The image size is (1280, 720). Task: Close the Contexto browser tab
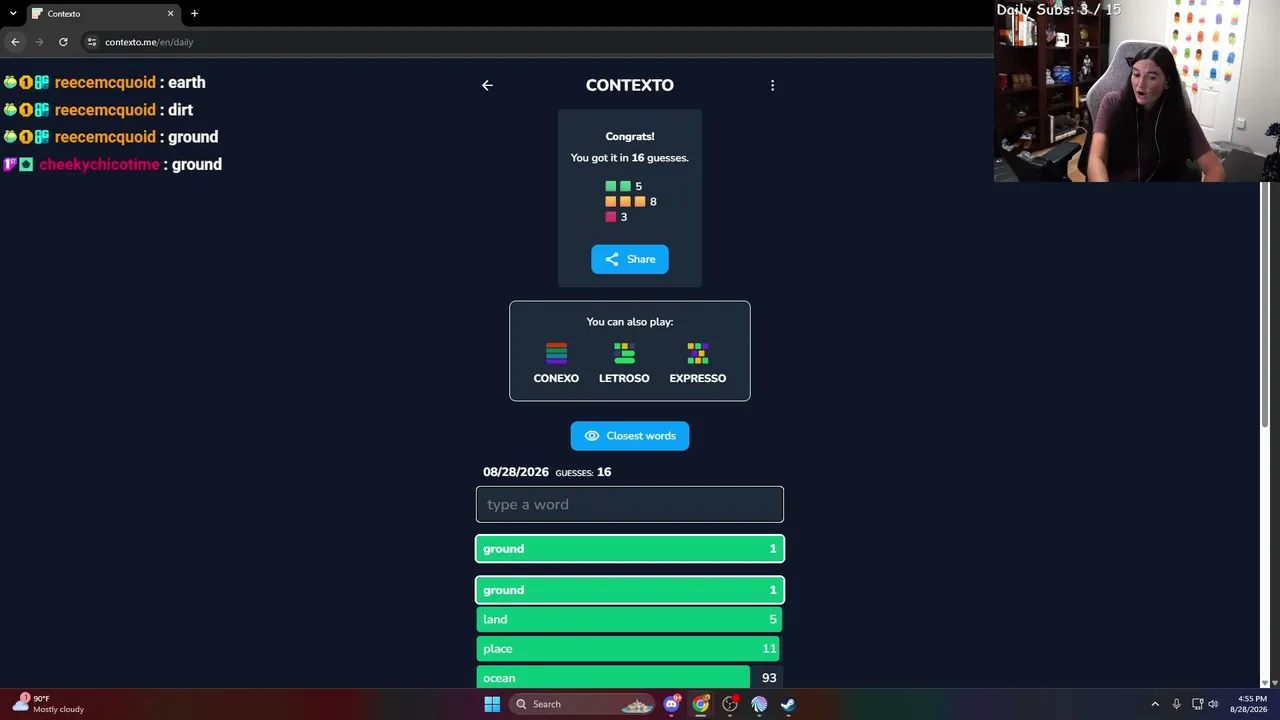point(170,14)
